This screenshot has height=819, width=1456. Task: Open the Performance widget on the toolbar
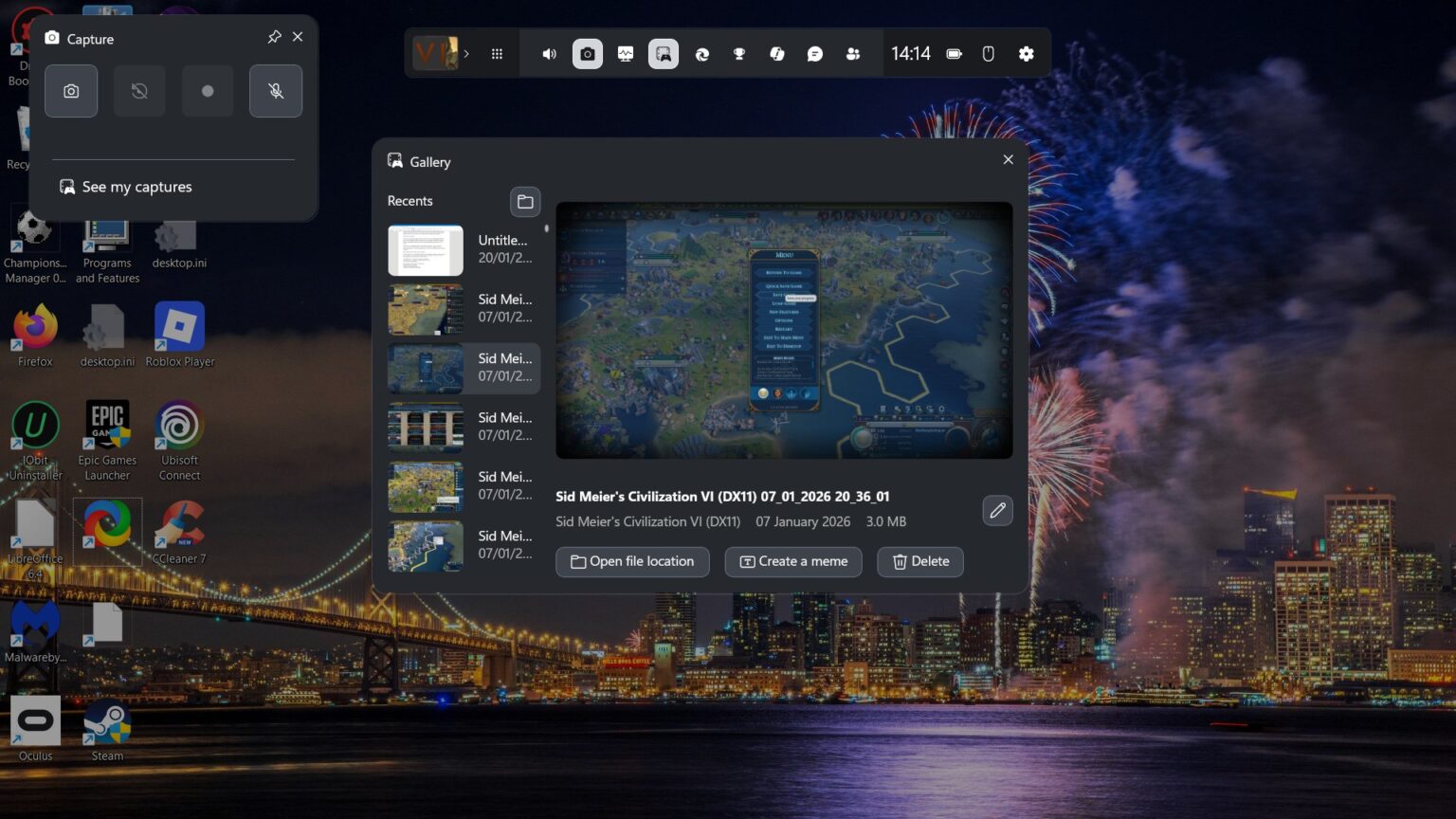(625, 54)
